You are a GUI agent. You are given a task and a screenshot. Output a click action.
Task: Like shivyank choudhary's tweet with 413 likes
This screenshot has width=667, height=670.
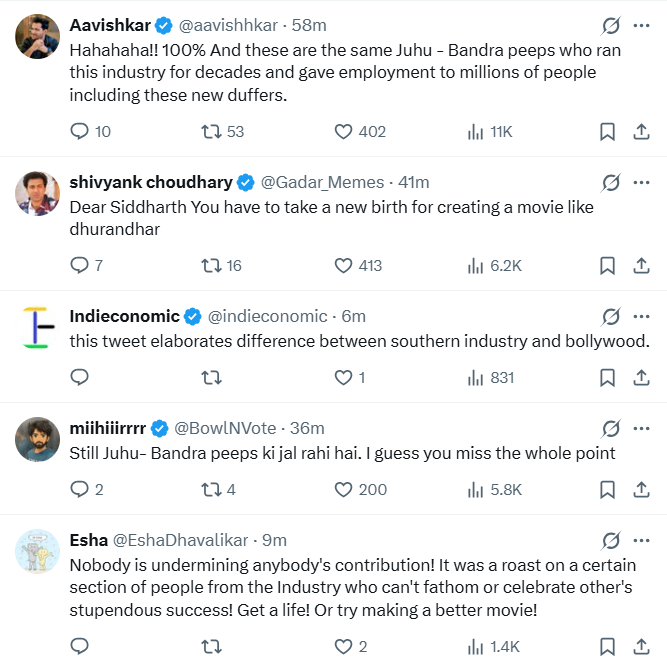pyautogui.click(x=343, y=265)
